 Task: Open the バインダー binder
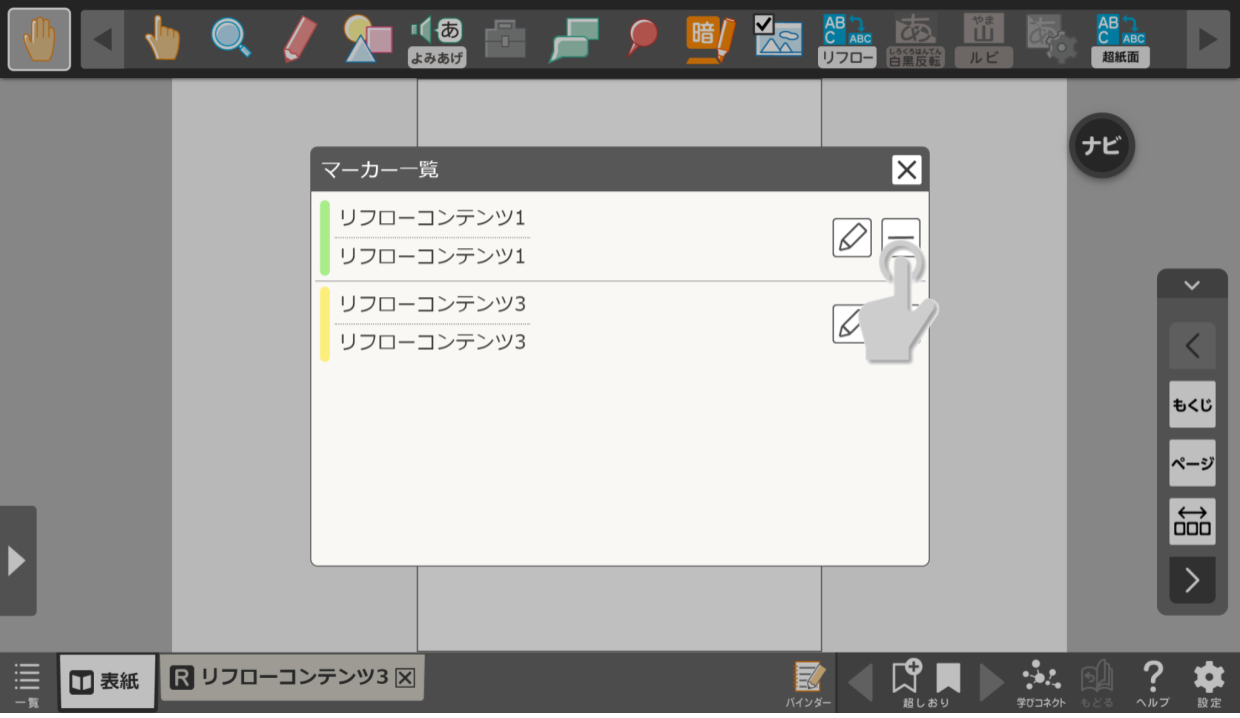tap(808, 682)
